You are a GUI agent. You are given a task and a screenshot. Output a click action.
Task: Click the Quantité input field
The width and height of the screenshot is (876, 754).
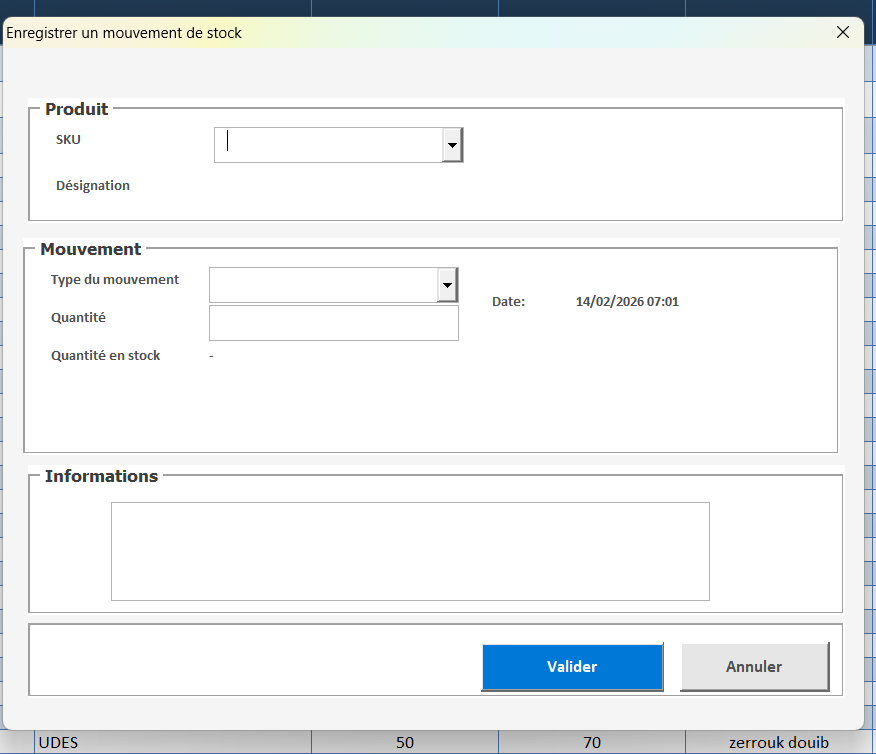(333, 323)
